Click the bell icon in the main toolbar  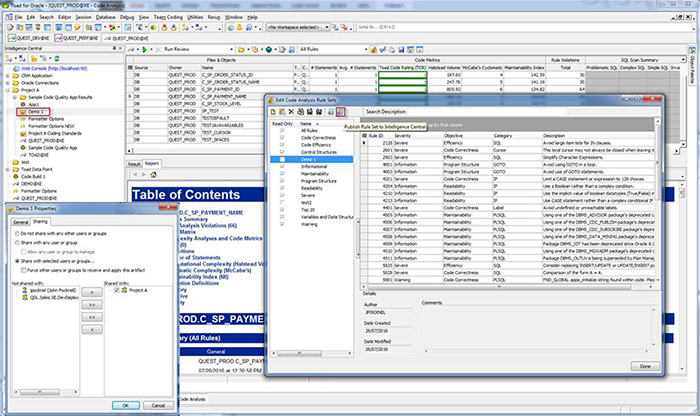click(239, 28)
